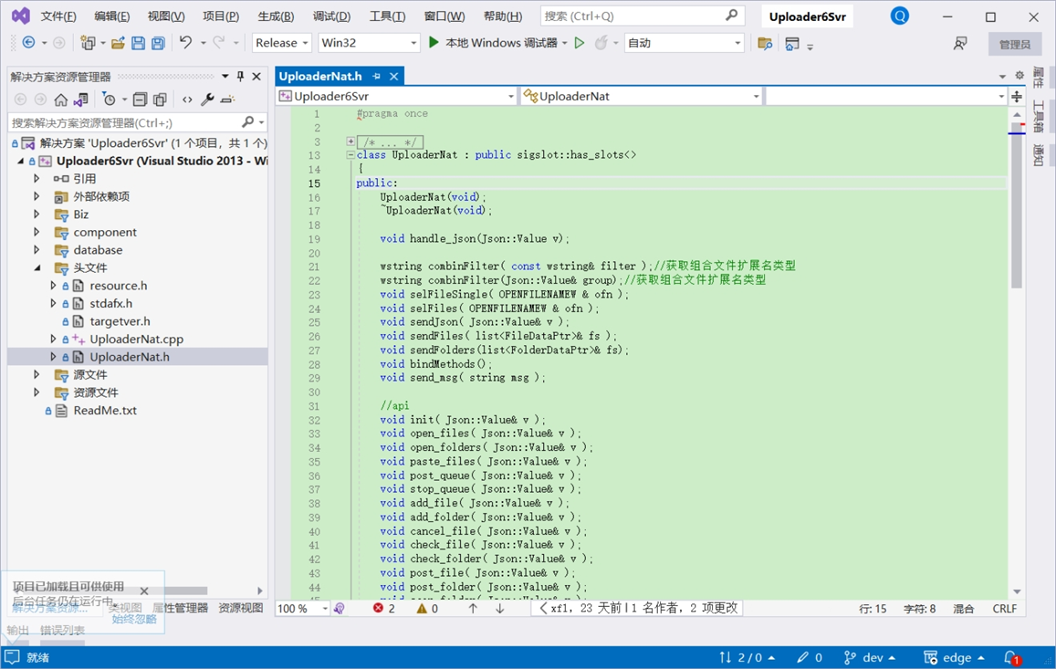Image resolution: width=1056 pixels, height=669 pixels.
Task: Click the Save All toolbar icon
Action: pos(160,42)
